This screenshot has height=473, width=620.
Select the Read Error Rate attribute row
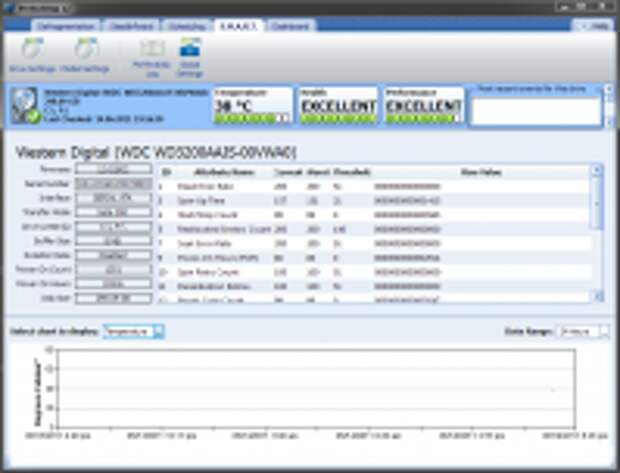[x=374, y=186]
